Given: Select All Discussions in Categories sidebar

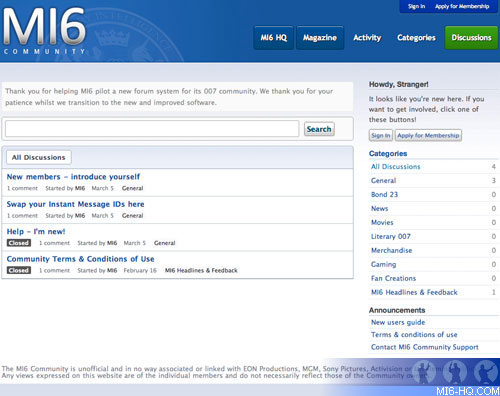Looking at the screenshot, I should [396, 167].
